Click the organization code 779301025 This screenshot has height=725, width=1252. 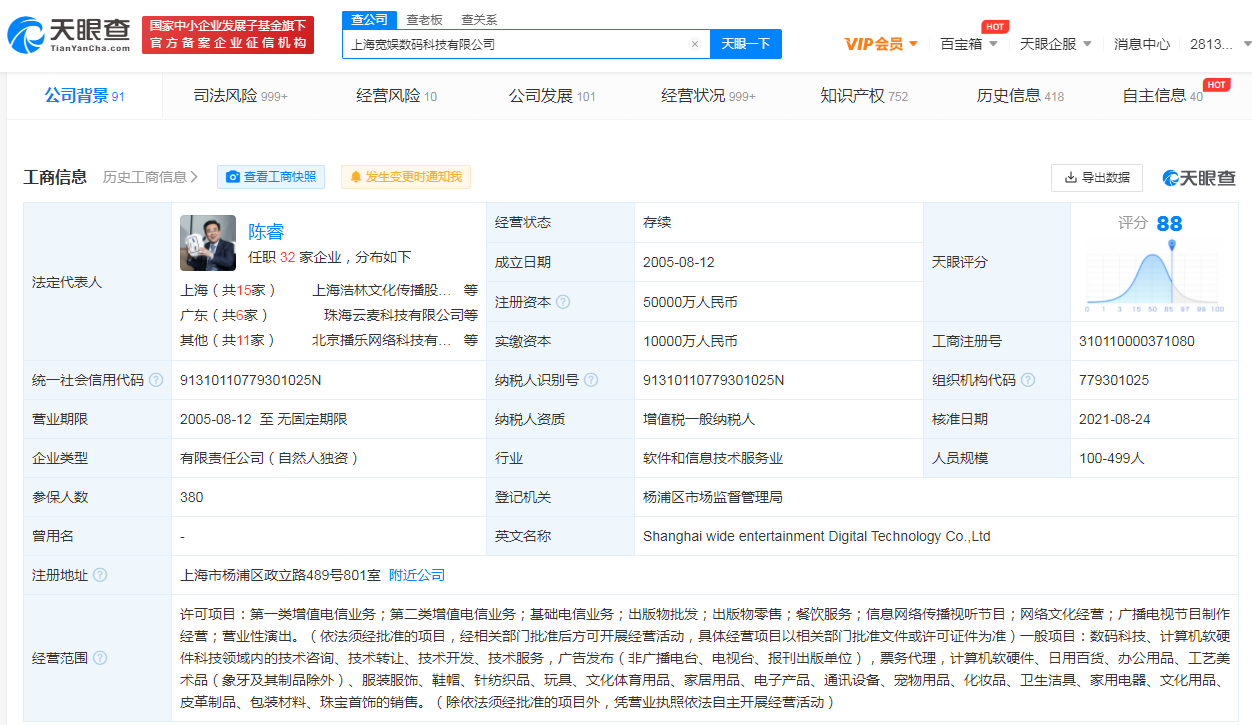click(1114, 380)
